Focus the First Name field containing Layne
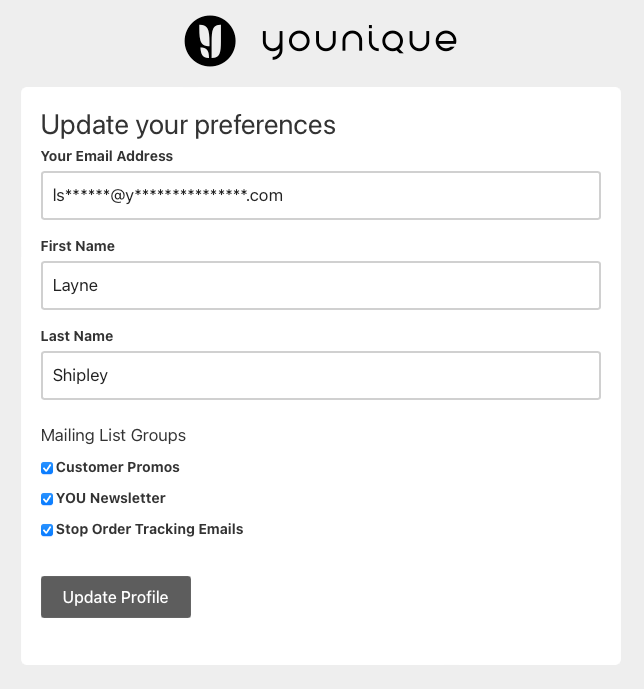The height and width of the screenshot is (689, 644). [320, 285]
